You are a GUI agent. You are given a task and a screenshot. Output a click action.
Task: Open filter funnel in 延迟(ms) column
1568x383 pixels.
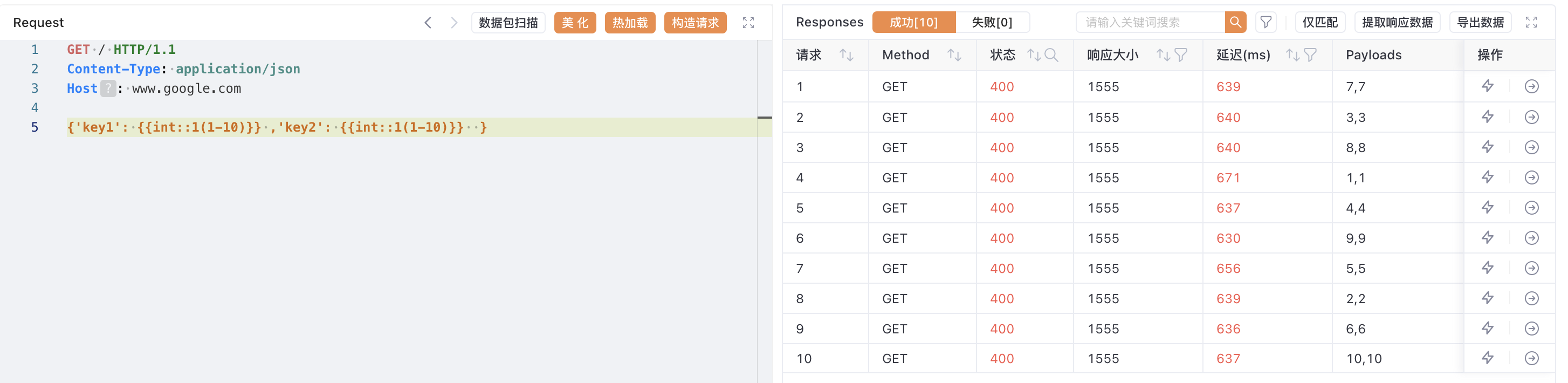pos(1310,56)
